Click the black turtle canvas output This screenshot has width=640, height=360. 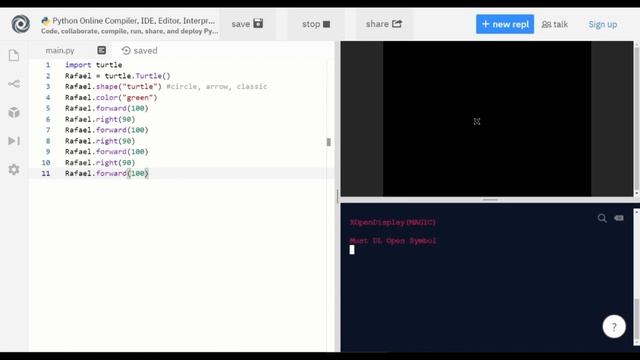(487, 119)
